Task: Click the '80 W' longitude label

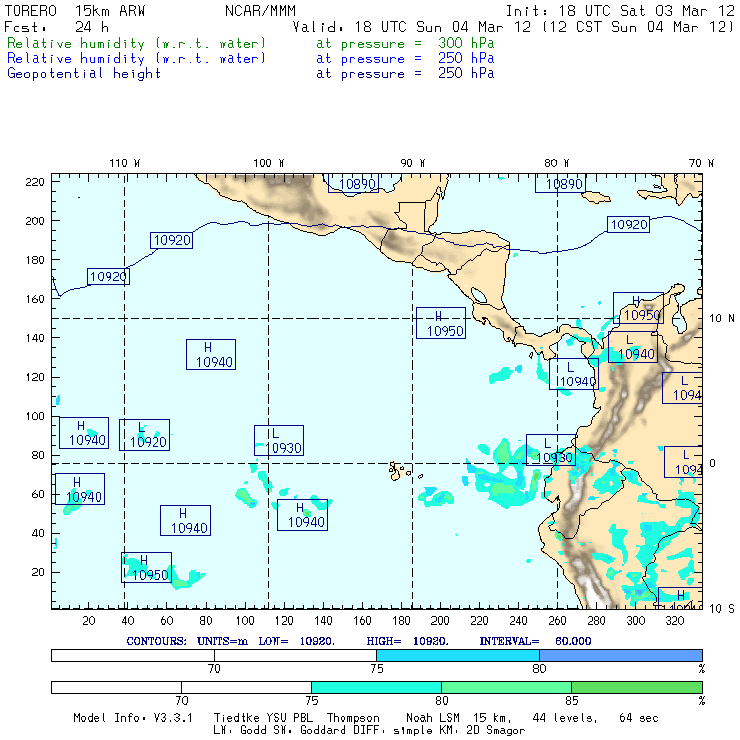Action: [x=557, y=163]
